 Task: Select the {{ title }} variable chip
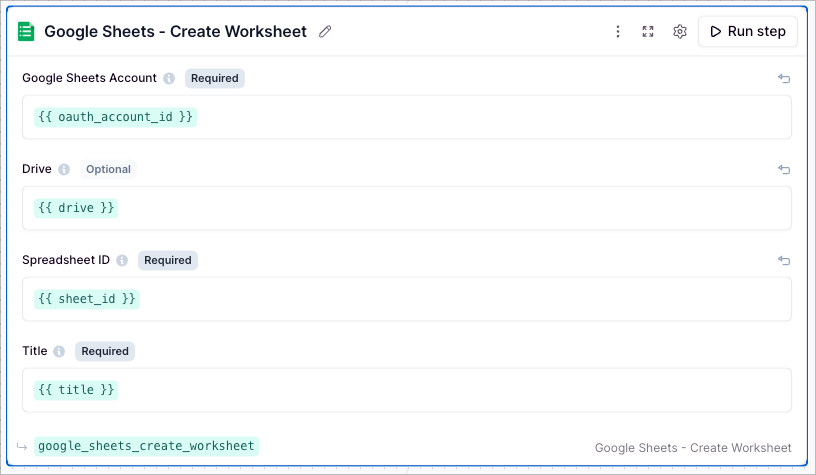pos(76,390)
